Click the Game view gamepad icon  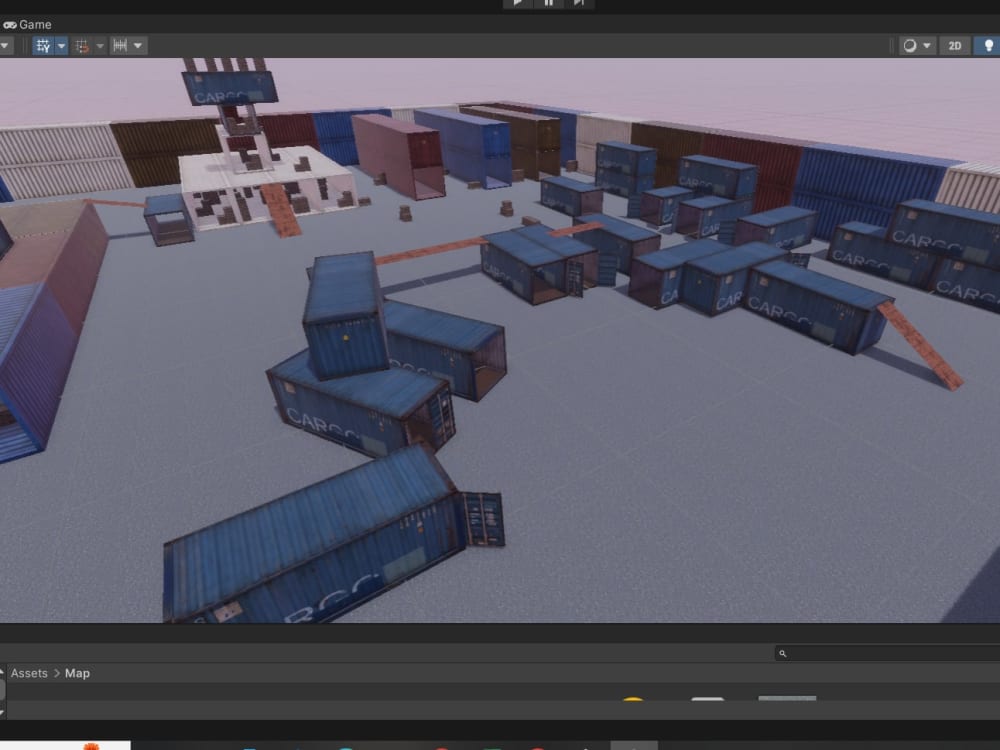coord(8,24)
